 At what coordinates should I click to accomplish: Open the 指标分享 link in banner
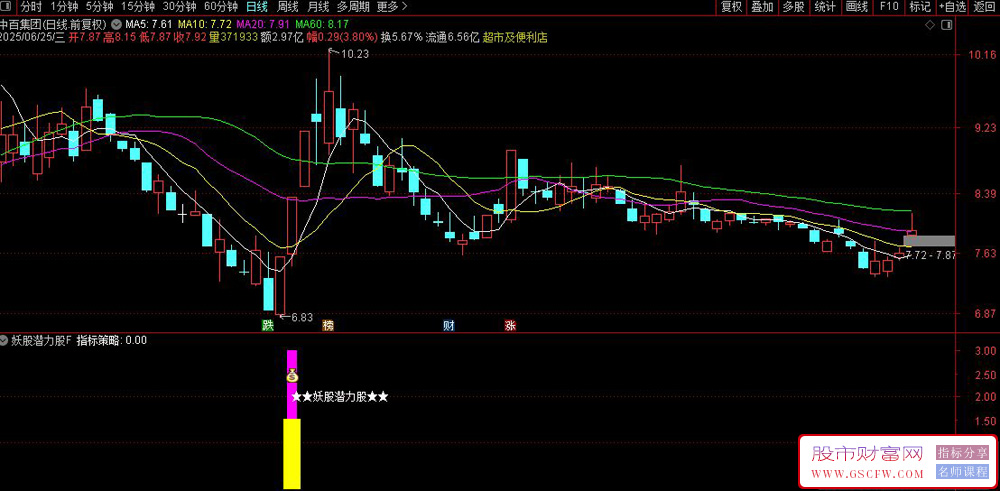[962, 453]
